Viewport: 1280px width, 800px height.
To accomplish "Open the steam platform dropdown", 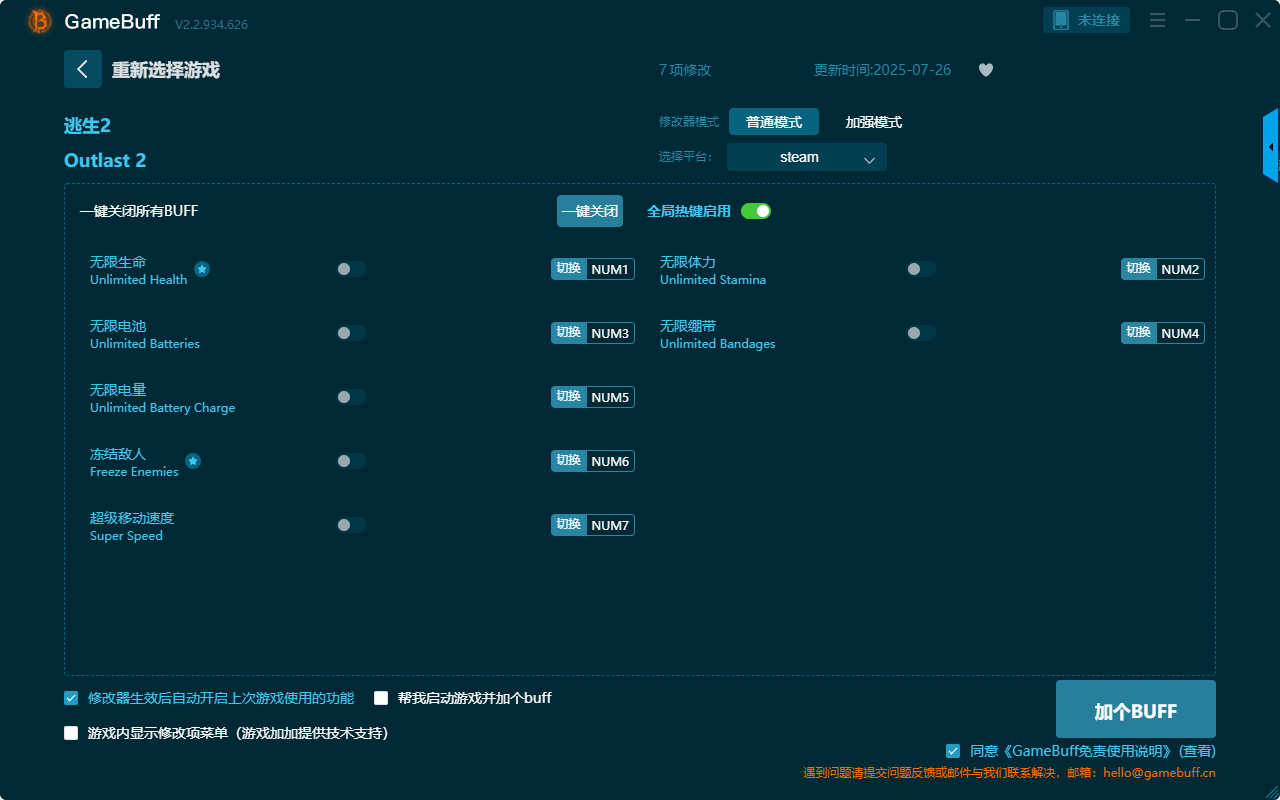I will click(807, 157).
